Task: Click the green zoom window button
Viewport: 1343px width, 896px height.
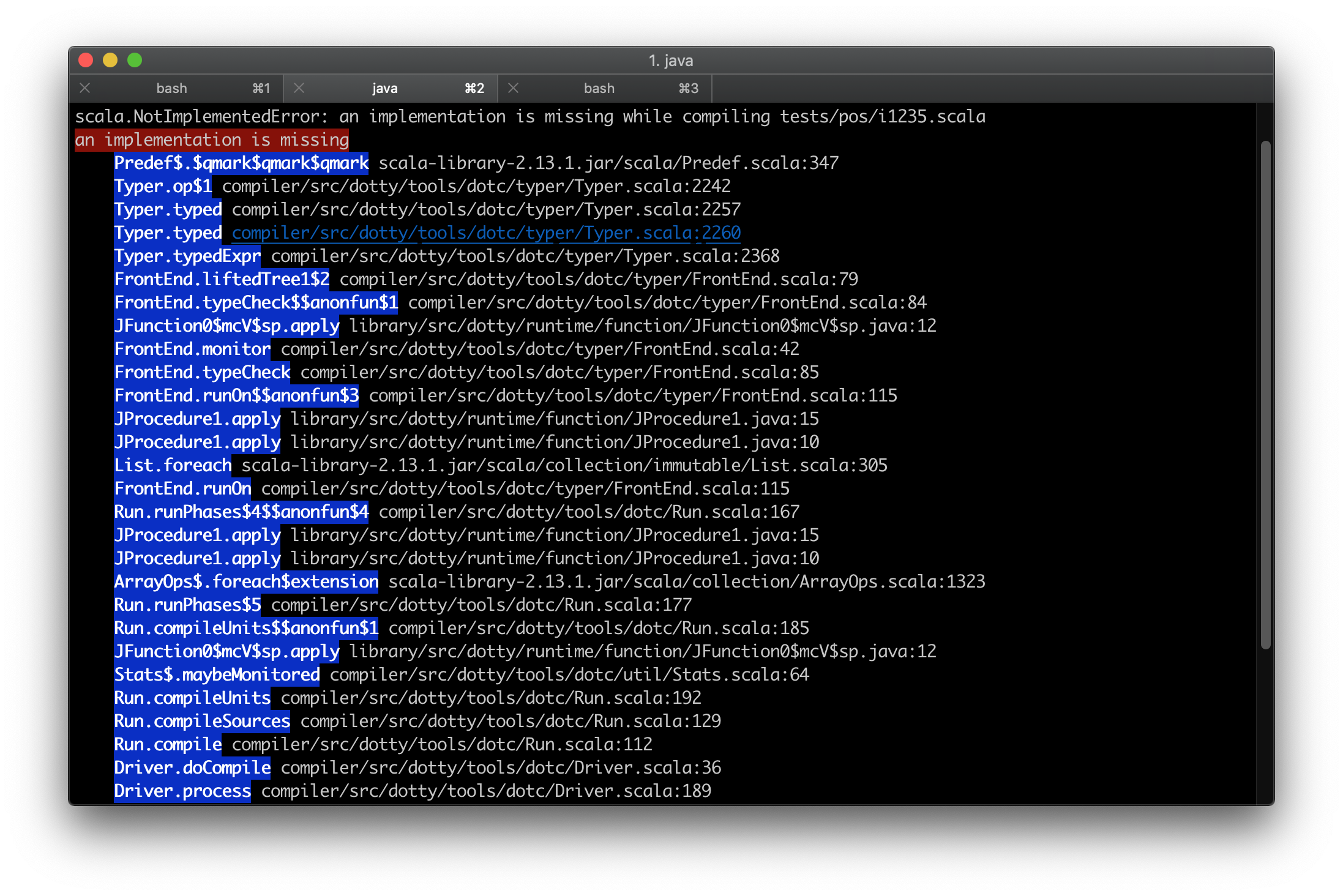Action: [135, 60]
